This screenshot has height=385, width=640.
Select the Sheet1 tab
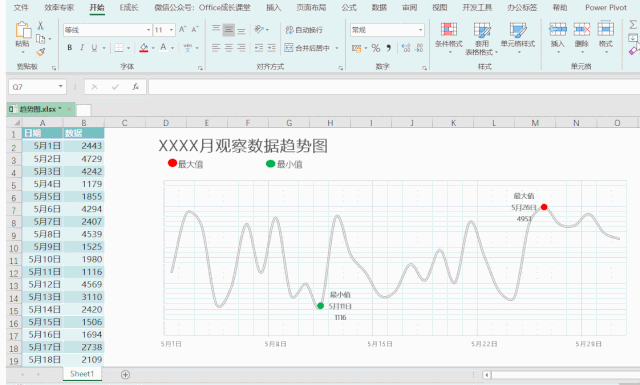coord(82,374)
